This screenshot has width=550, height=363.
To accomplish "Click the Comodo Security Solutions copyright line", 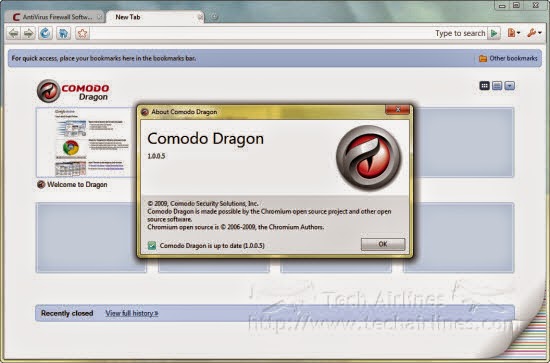I will [203, 203].
